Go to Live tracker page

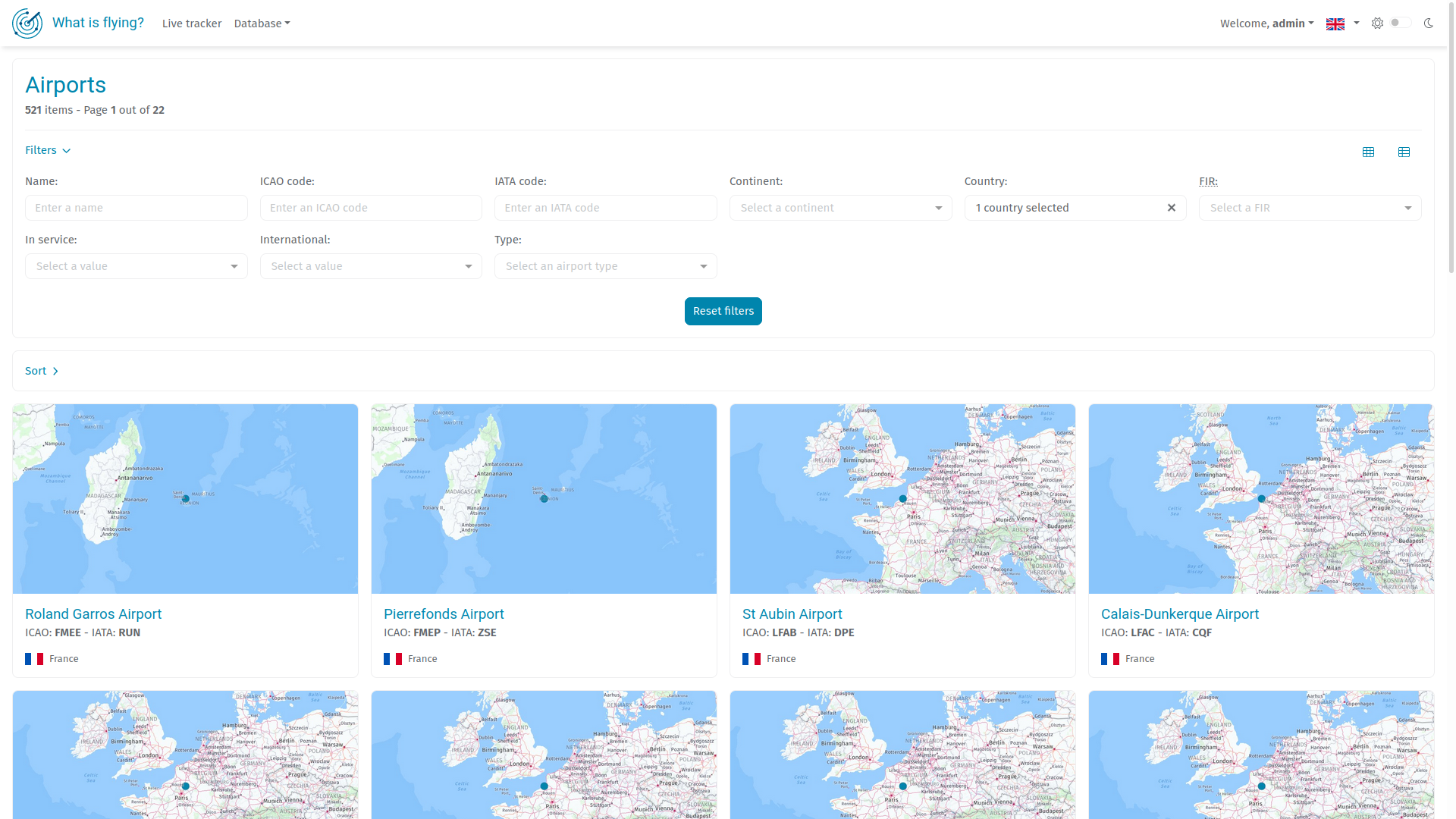(x=192, y=24)
